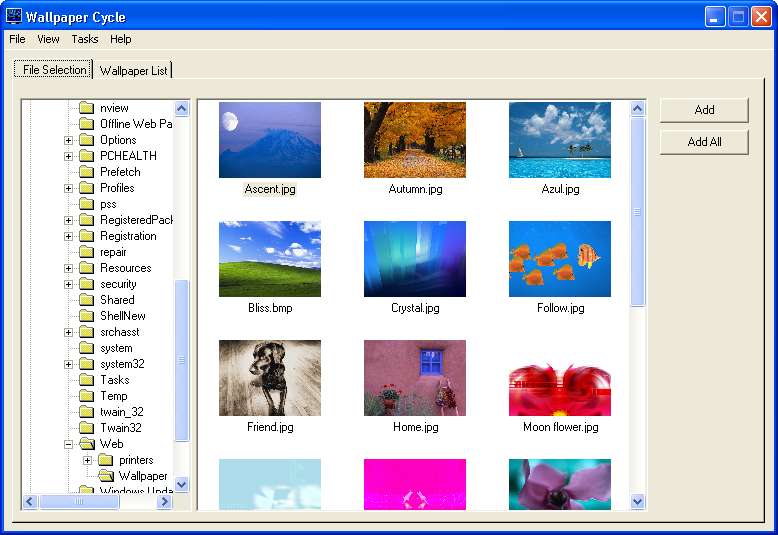
Task: Choose the Bliss.bmp green hill image
Action: pyautogui.click(x=270, y=259)
